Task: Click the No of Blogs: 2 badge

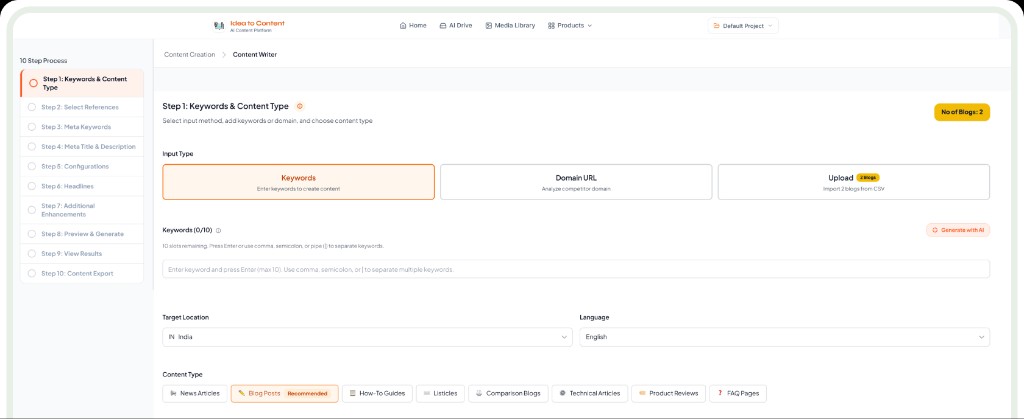Action: pos(962,112)
